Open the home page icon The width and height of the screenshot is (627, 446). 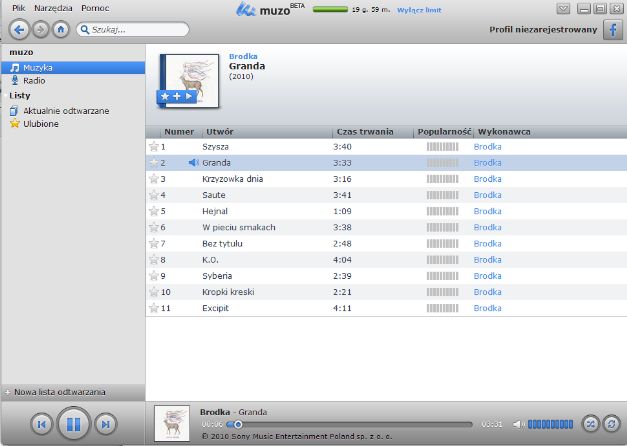coord(61,30)
